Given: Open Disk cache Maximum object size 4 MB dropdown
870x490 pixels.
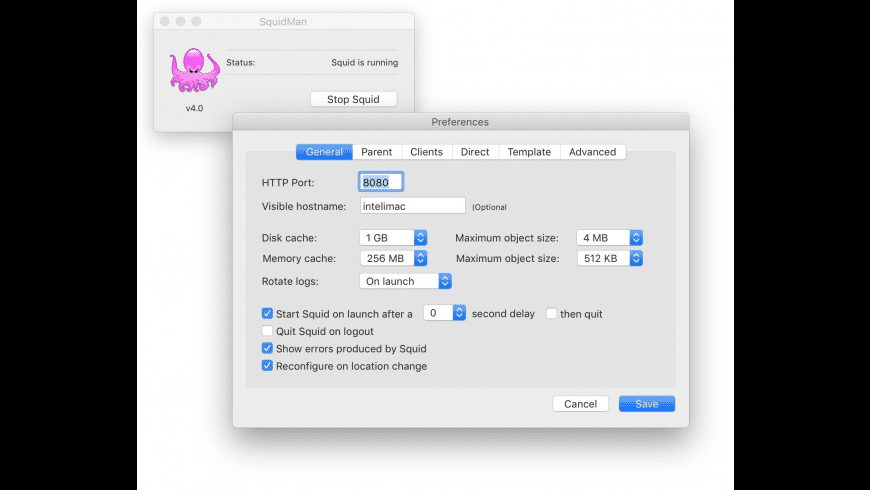Looking at the screenshot, I should pos(610,238).
